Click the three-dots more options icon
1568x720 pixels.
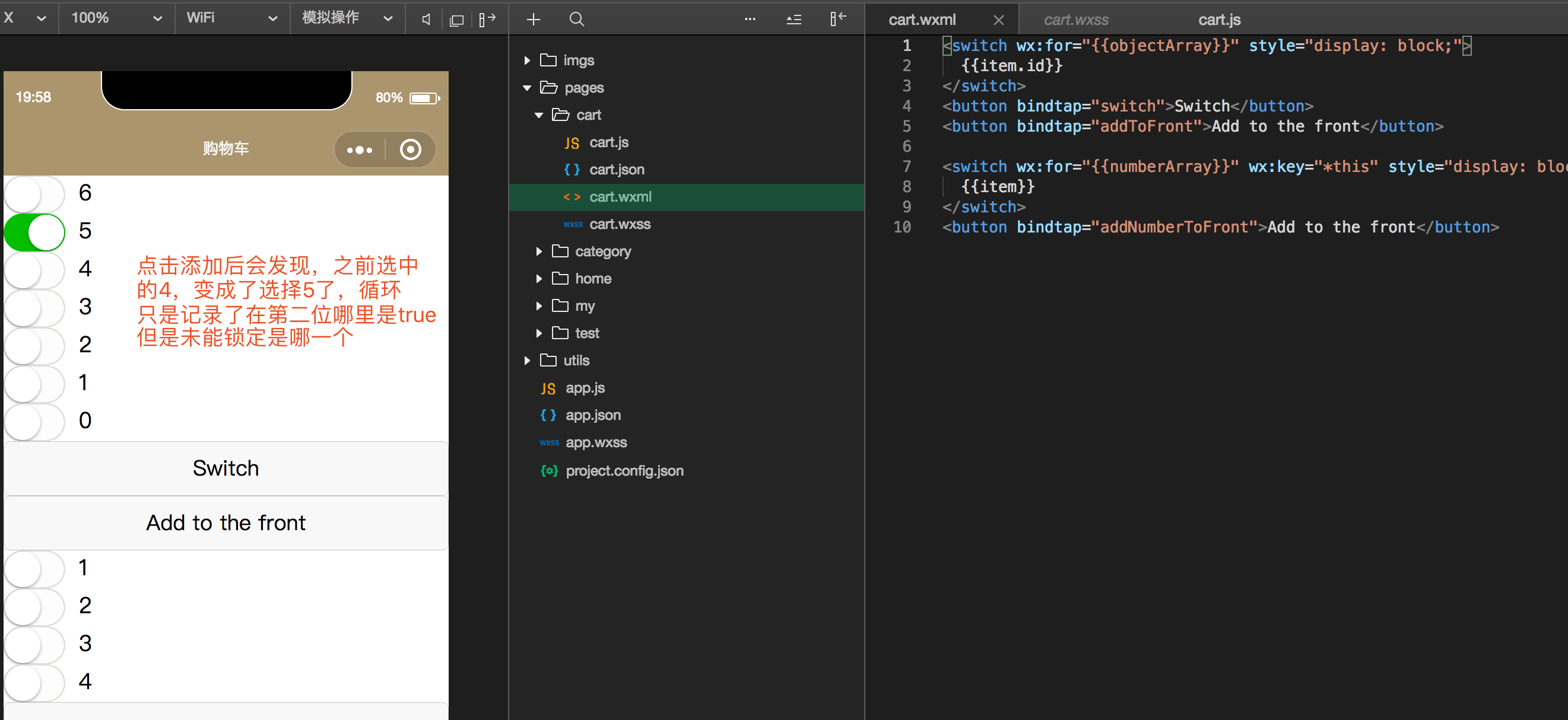point(750,20)
